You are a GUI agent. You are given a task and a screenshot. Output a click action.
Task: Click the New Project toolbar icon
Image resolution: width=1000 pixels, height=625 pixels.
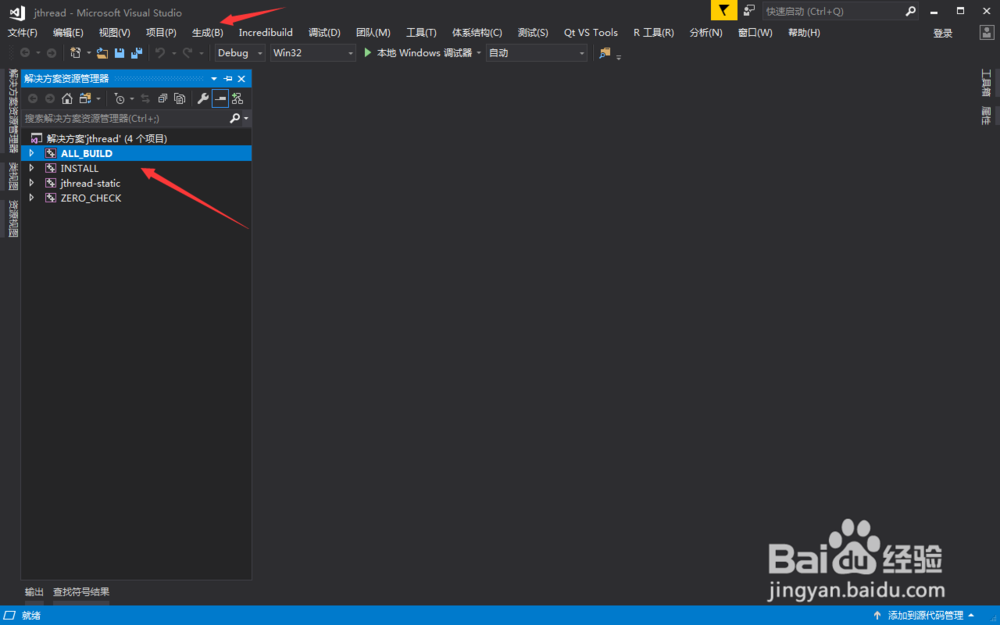point(76,53)
